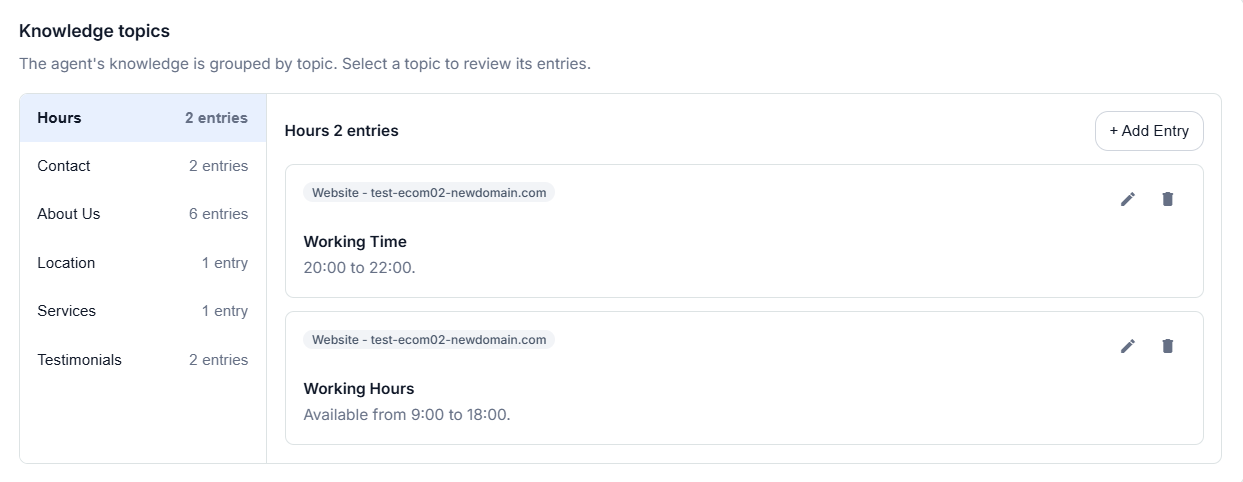Click the 6 entries count for About Us
Screen dimensions: 1243x482
click(218, 214)
